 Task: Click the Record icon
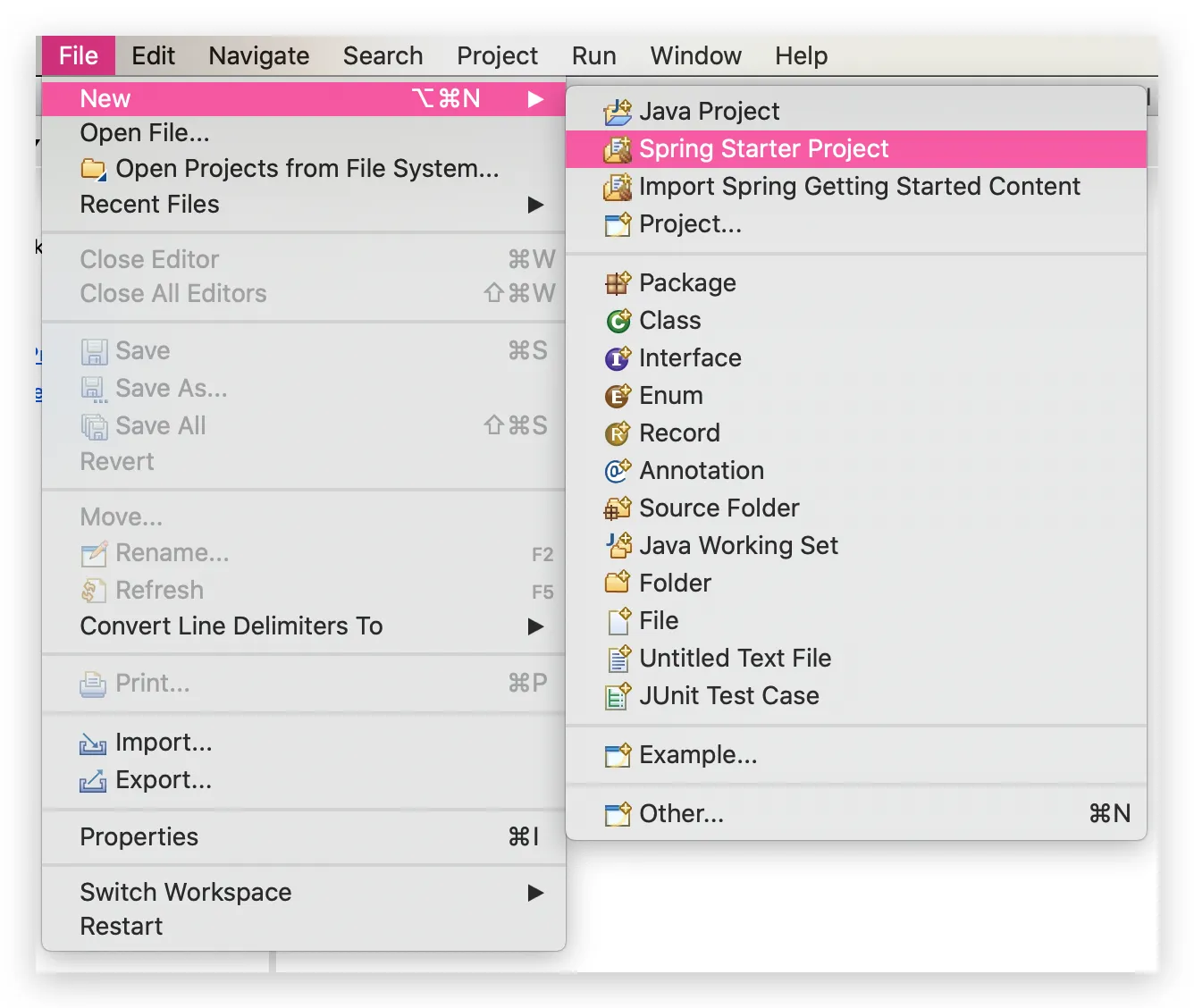[618, 433]
